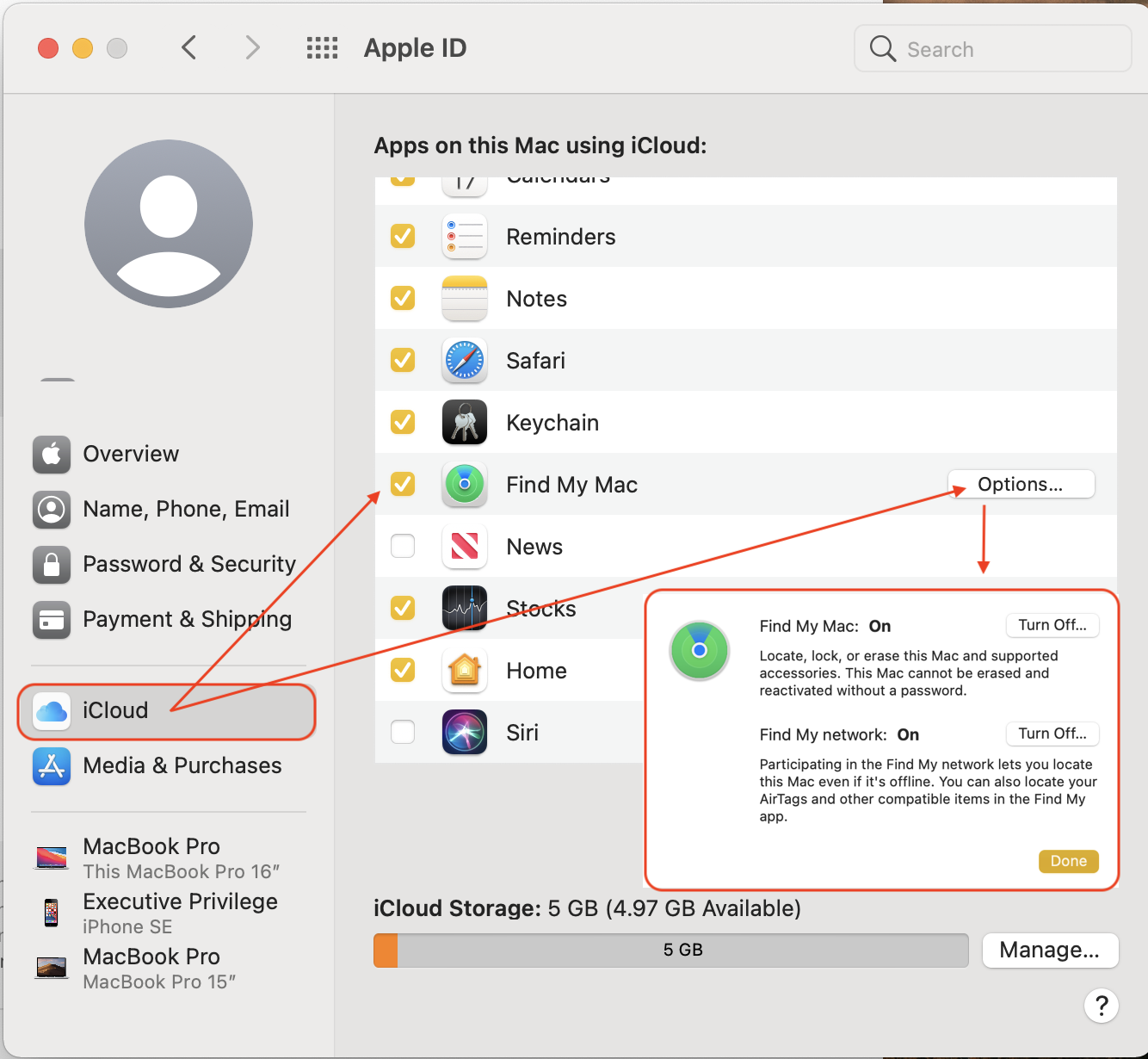Click the Password & Security lock icon
Screen dimensions: 1148x1059
[52, 564]
